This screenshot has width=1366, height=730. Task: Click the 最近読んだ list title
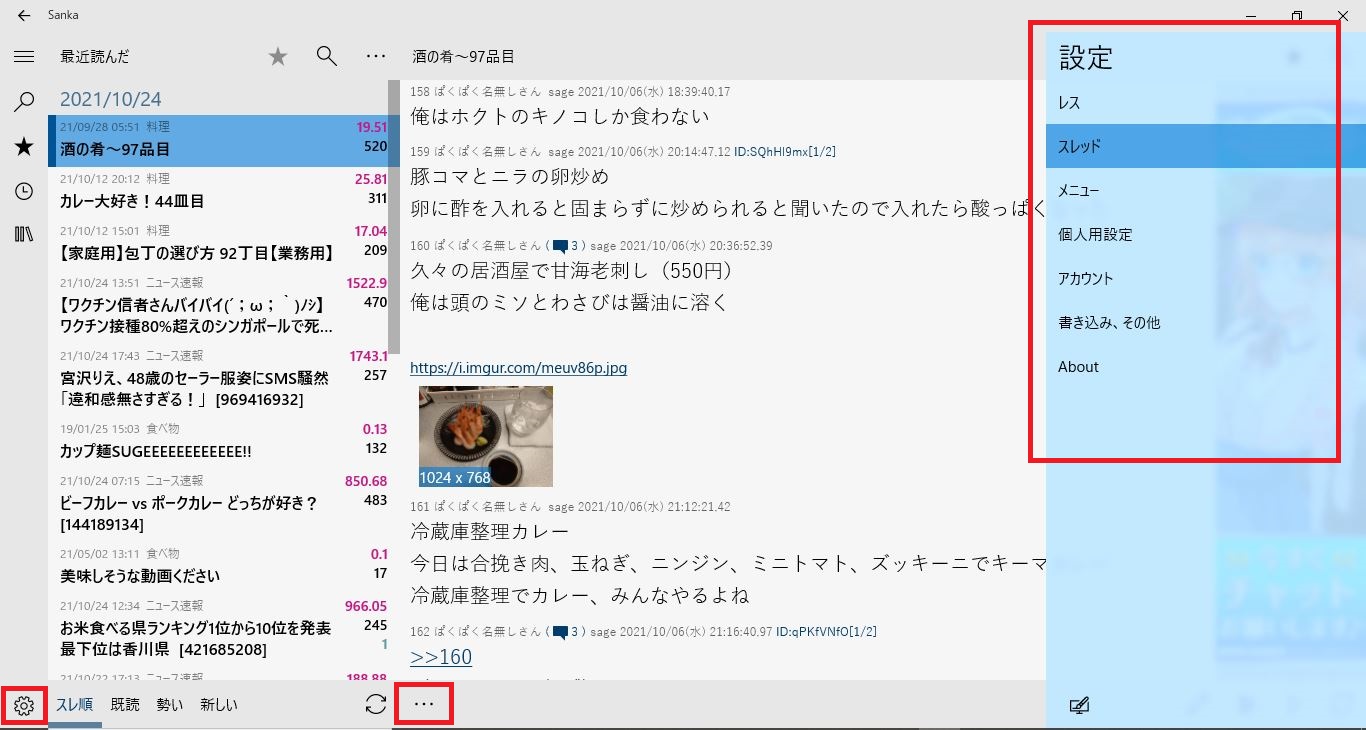tap(95, 57)
